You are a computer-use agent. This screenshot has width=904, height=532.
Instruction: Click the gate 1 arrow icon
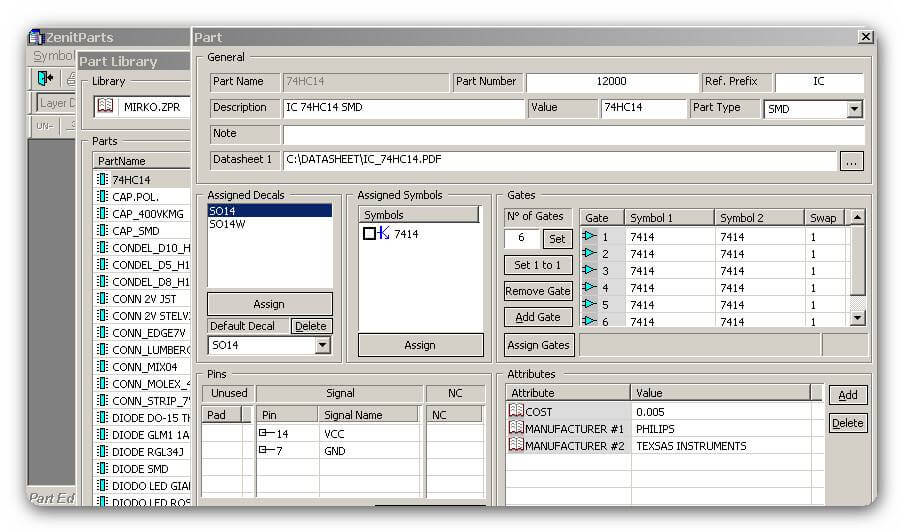pos(589,236)
